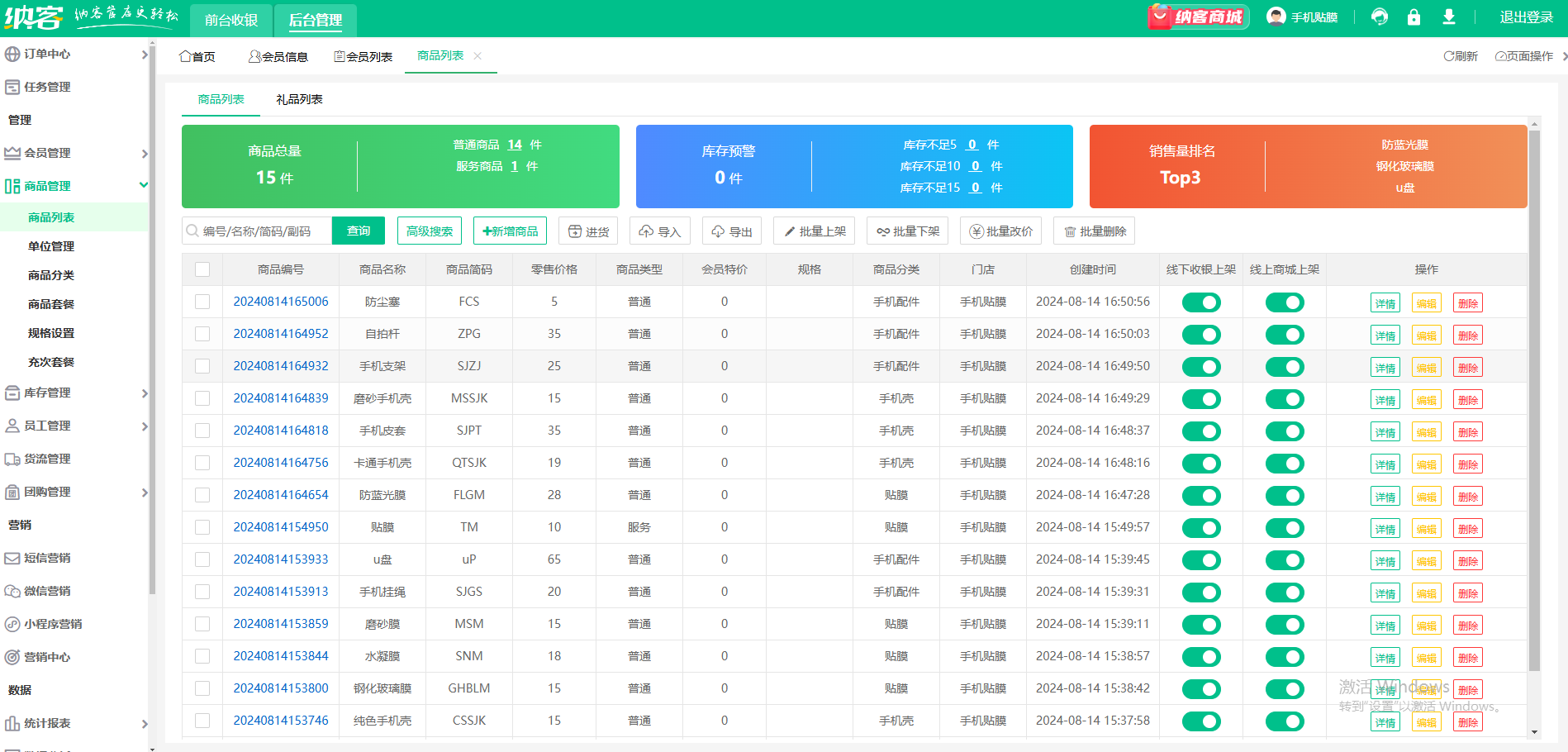This screenshot has width=1568, height=752.
Task: Click the 进货 purchase icon button
Action: (588, 231)
